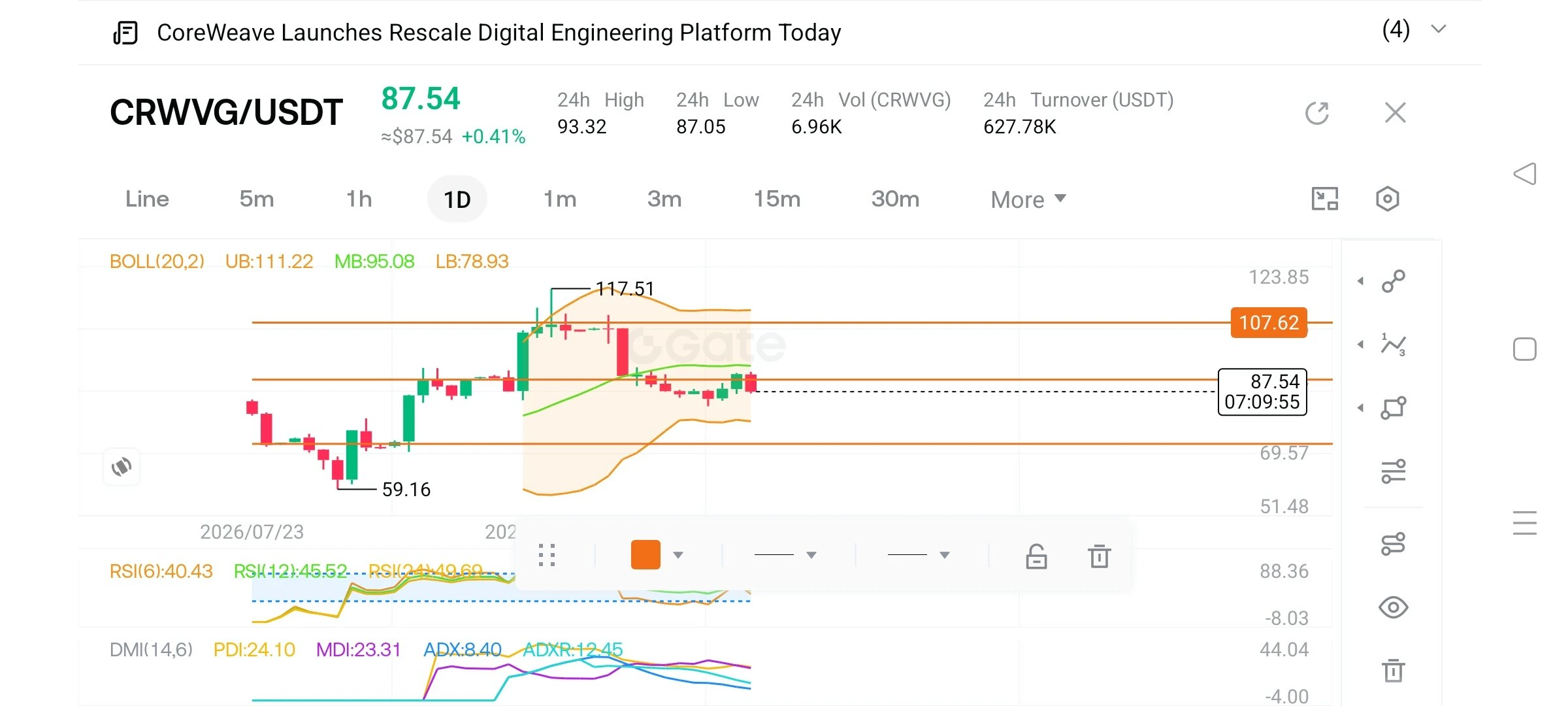Expand wave tool options arrow

(x=1361, y=345)
